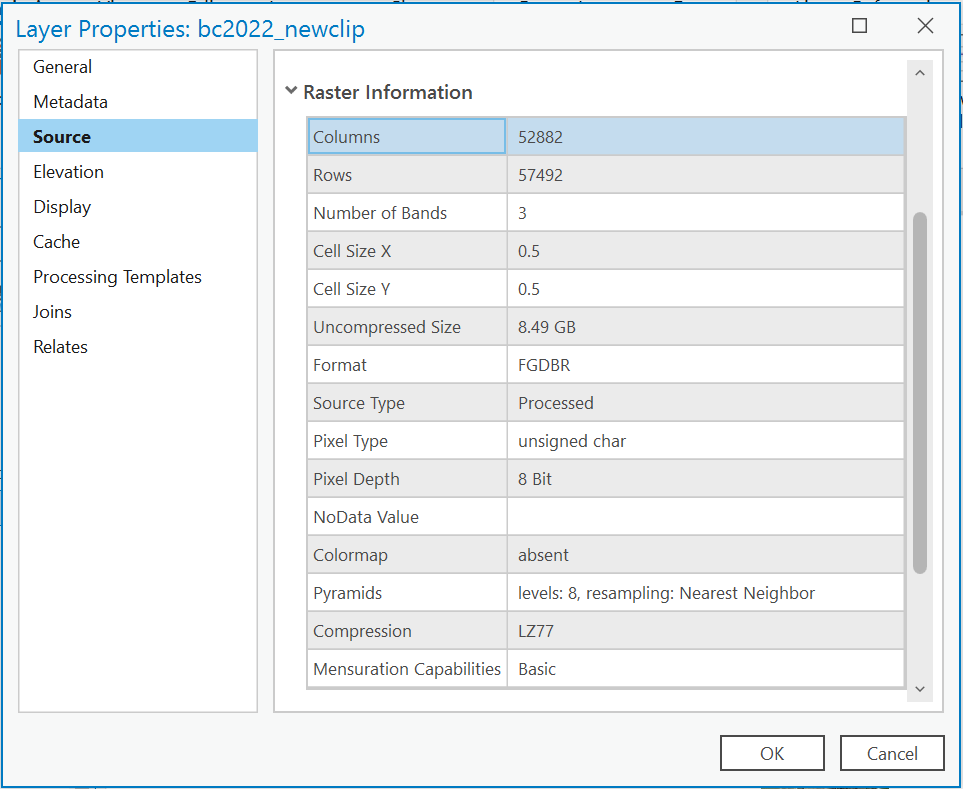Collapse the Raster Information section
The image size is (963, 789).
(x=291, y=92)
